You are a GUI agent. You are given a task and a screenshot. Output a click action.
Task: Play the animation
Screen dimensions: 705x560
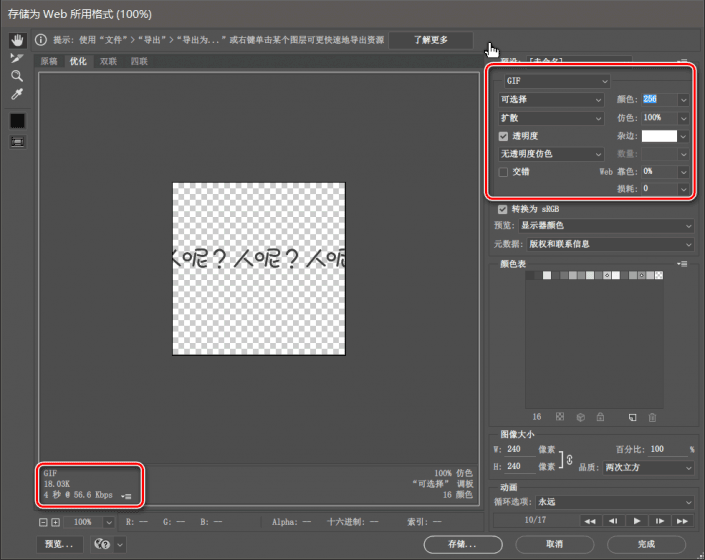637,521
